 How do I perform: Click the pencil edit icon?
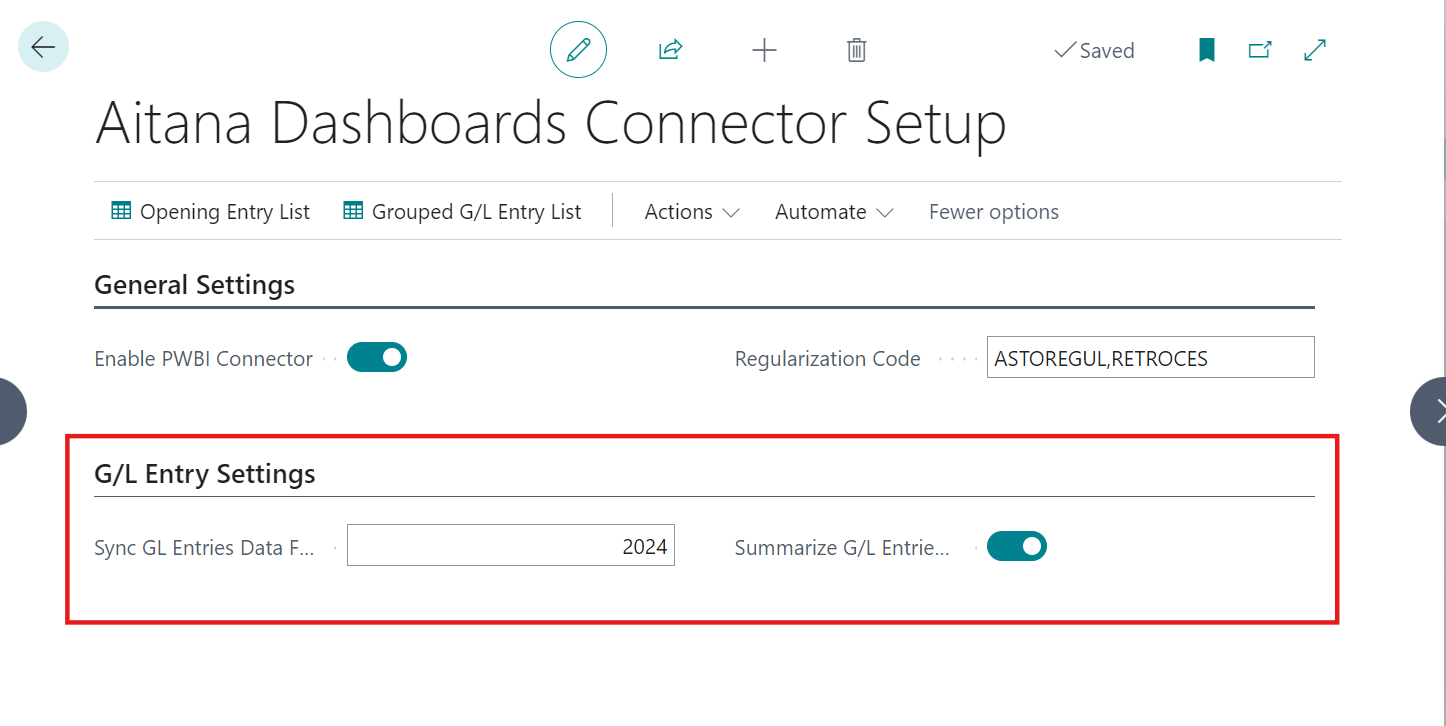point(578,50)
